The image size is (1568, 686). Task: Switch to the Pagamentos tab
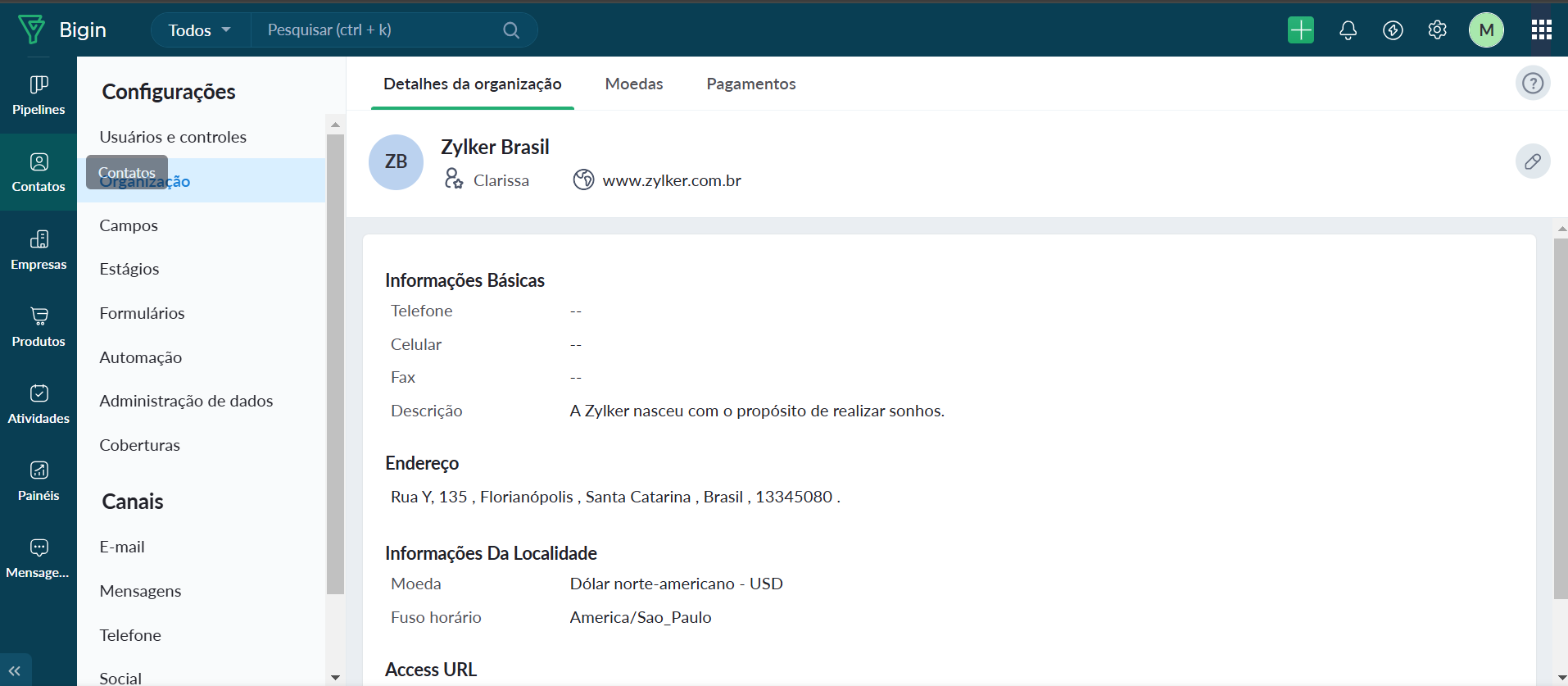(x=751, y=84)
